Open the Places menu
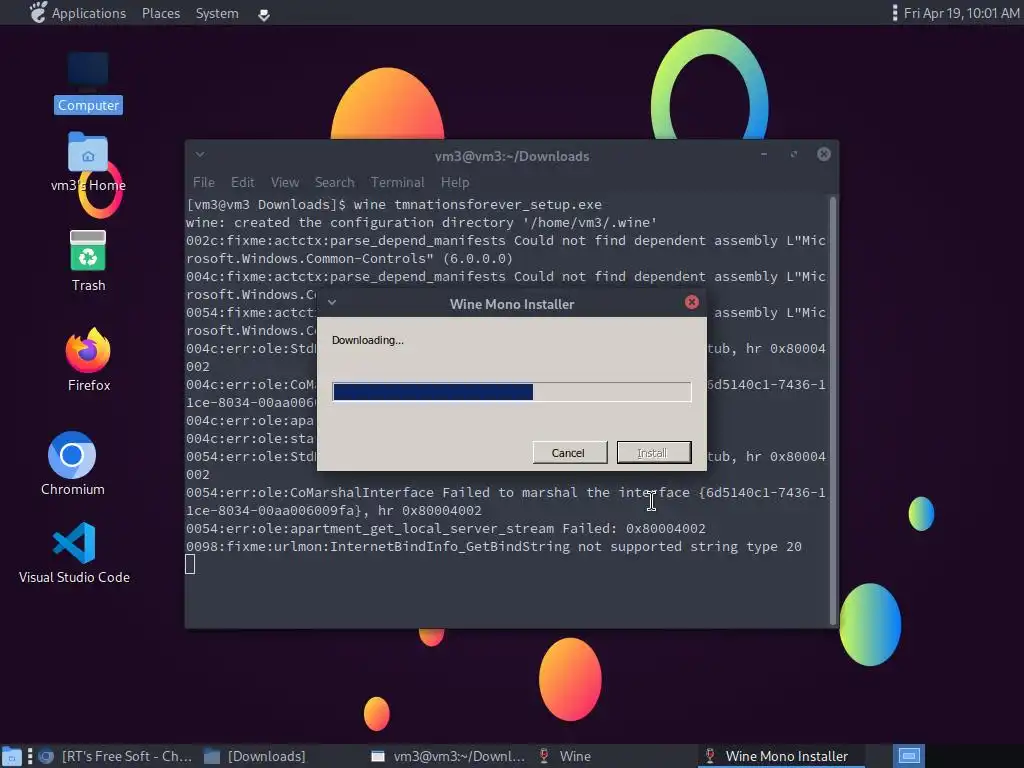Image resolution: width=1024 pixels, height=768 pixels. [x=161, y=13]
